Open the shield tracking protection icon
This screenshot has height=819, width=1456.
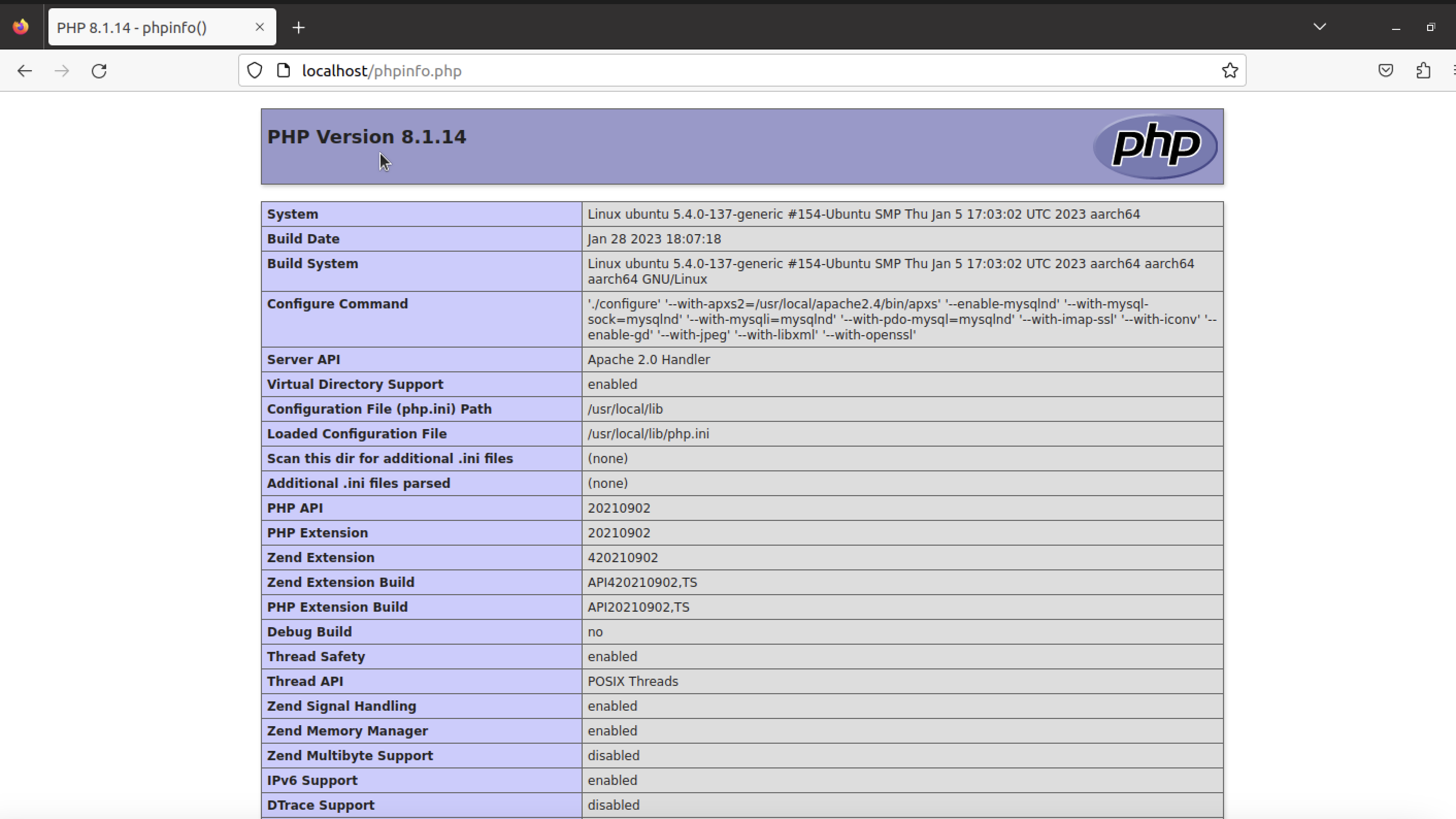[255, 71]
